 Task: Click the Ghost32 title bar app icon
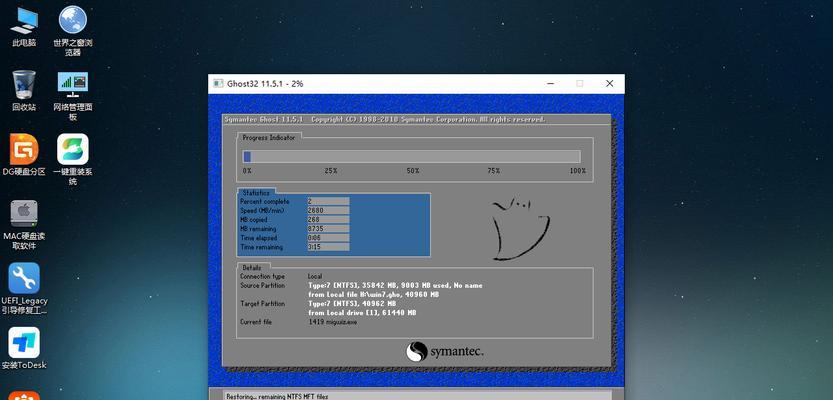[x=218, y=83]
